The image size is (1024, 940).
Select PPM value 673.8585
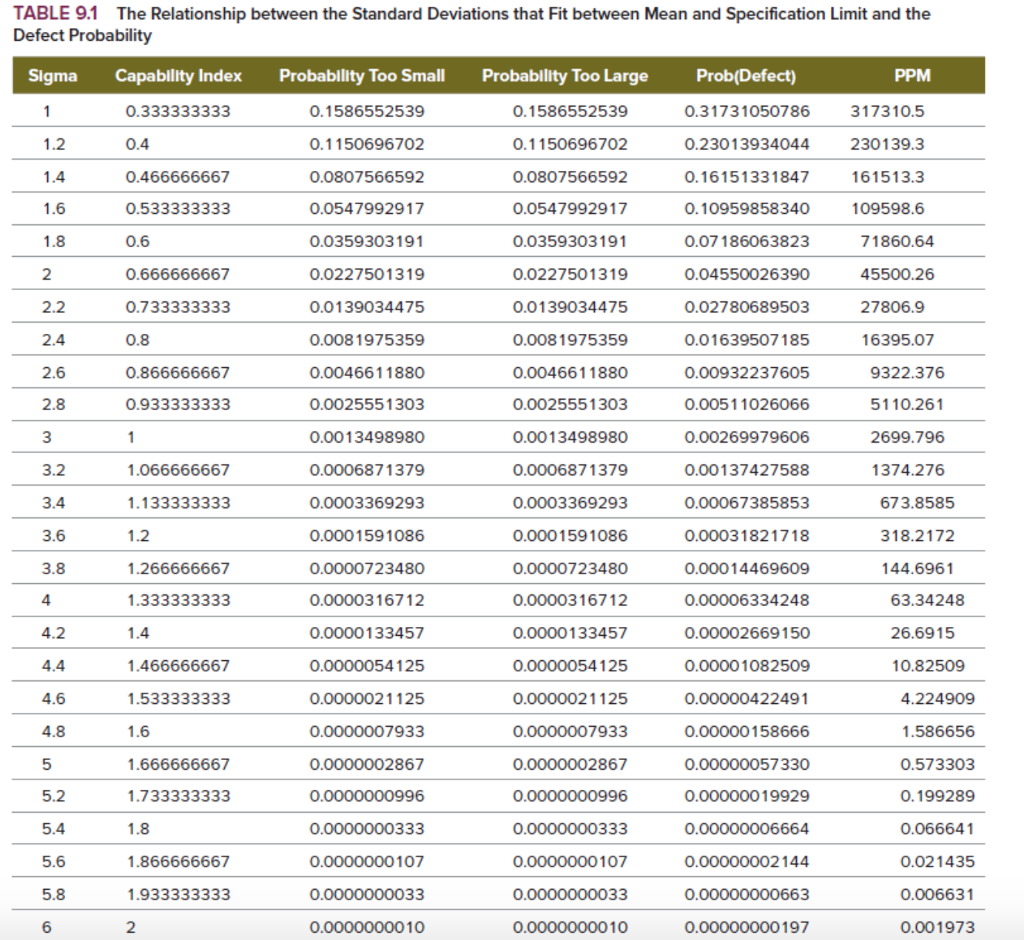pos(917,503)
